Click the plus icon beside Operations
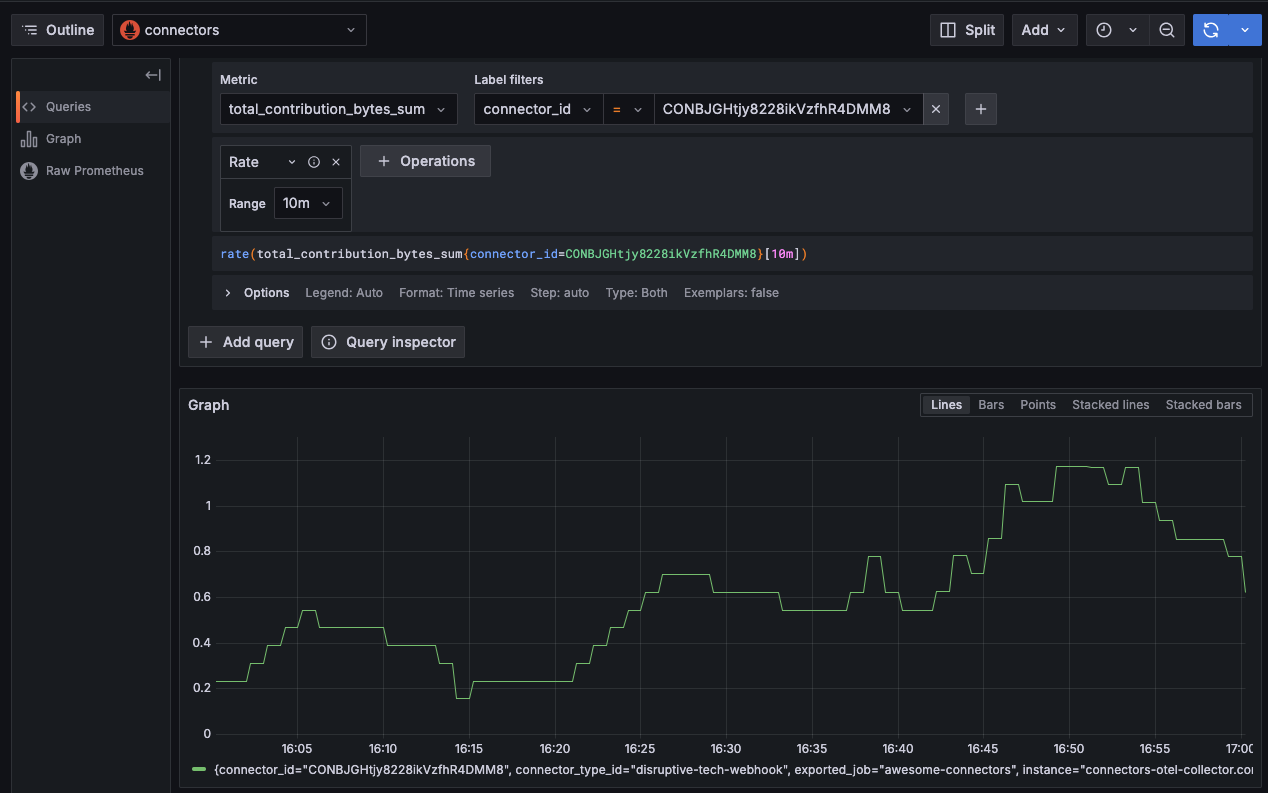 click(x=384, y=161)
